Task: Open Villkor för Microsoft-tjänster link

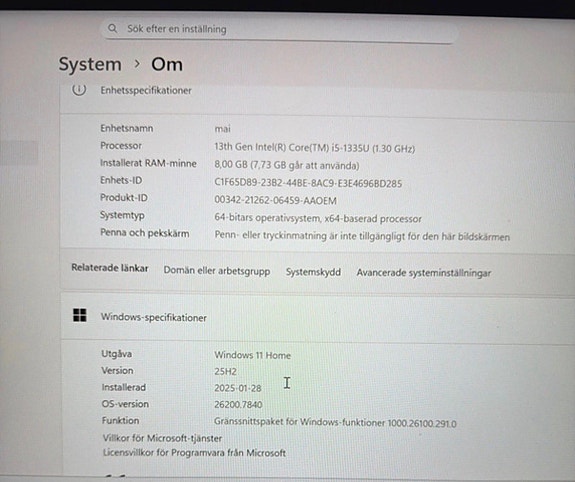Action: 162,438
